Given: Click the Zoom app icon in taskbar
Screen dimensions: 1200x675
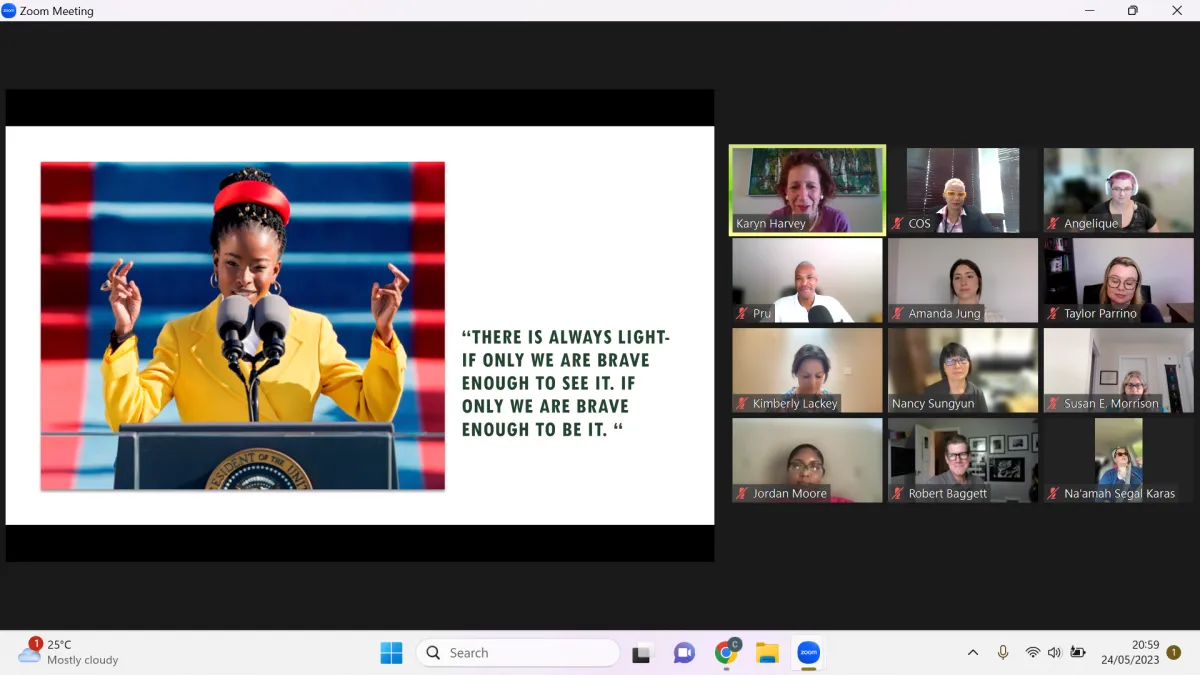Looking at the screenshot, I should click(x=808, y=653).
